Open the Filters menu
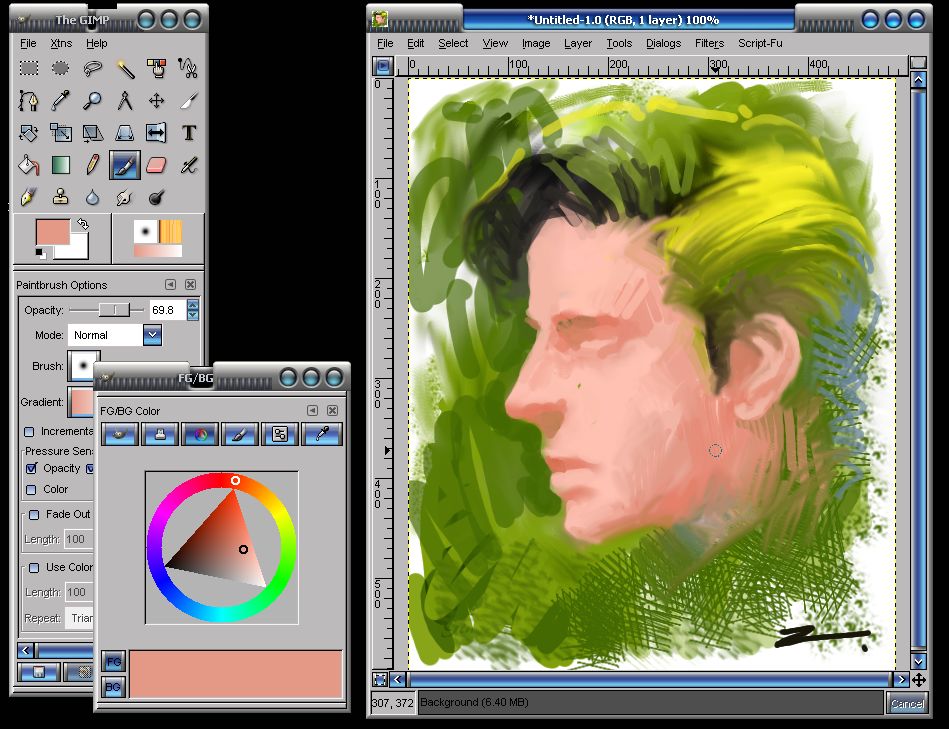The image size is (949, 729). coord(709,43)
